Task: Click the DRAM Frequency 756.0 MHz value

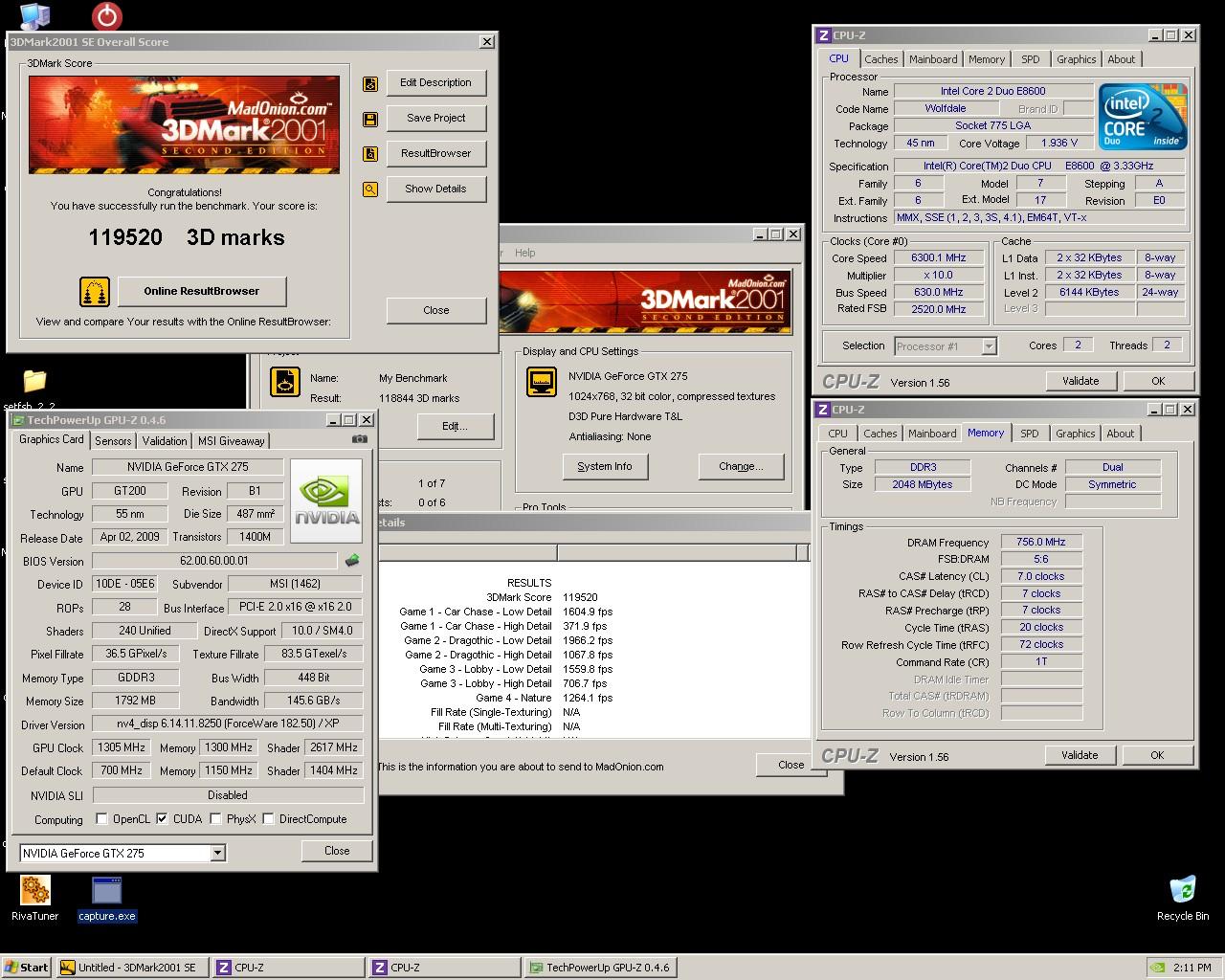Action: click(x=1041, y=543)
